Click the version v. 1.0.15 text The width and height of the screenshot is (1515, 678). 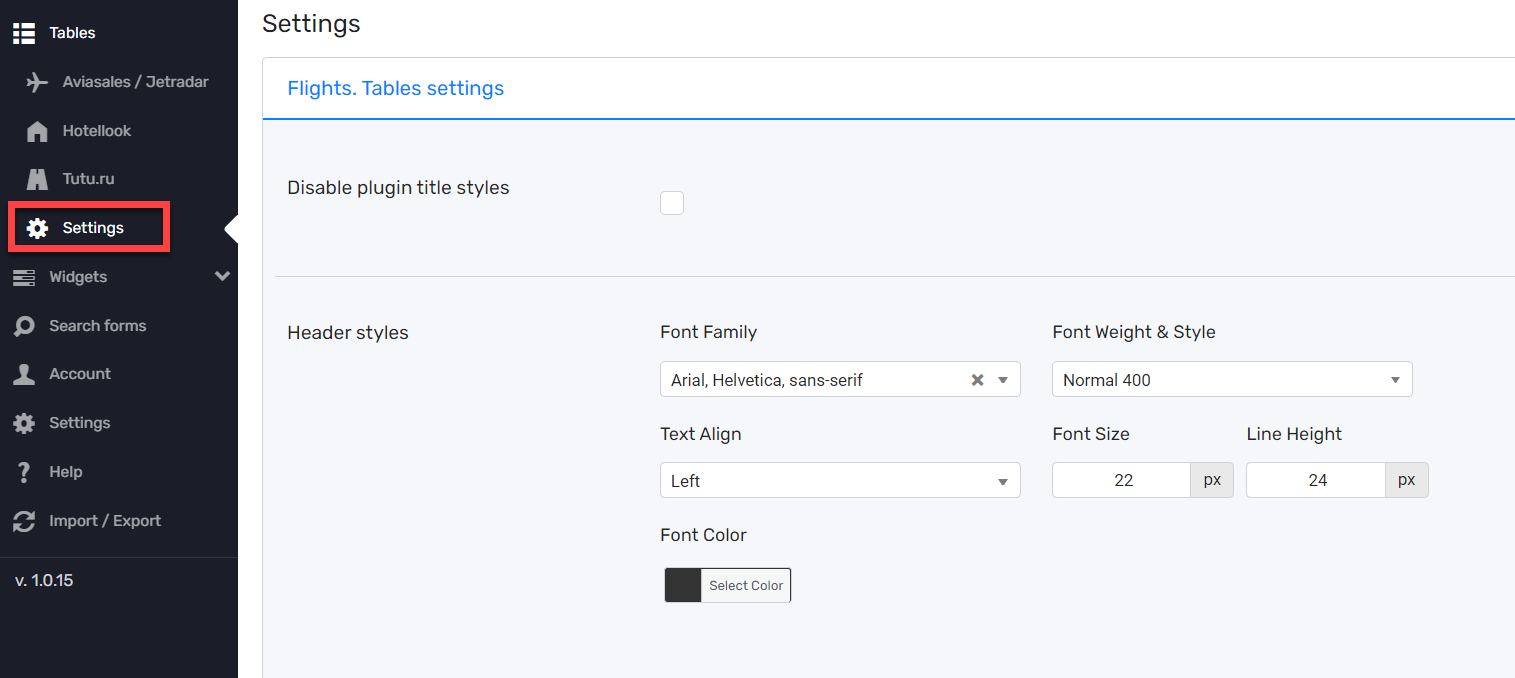[x=44, y=580]
